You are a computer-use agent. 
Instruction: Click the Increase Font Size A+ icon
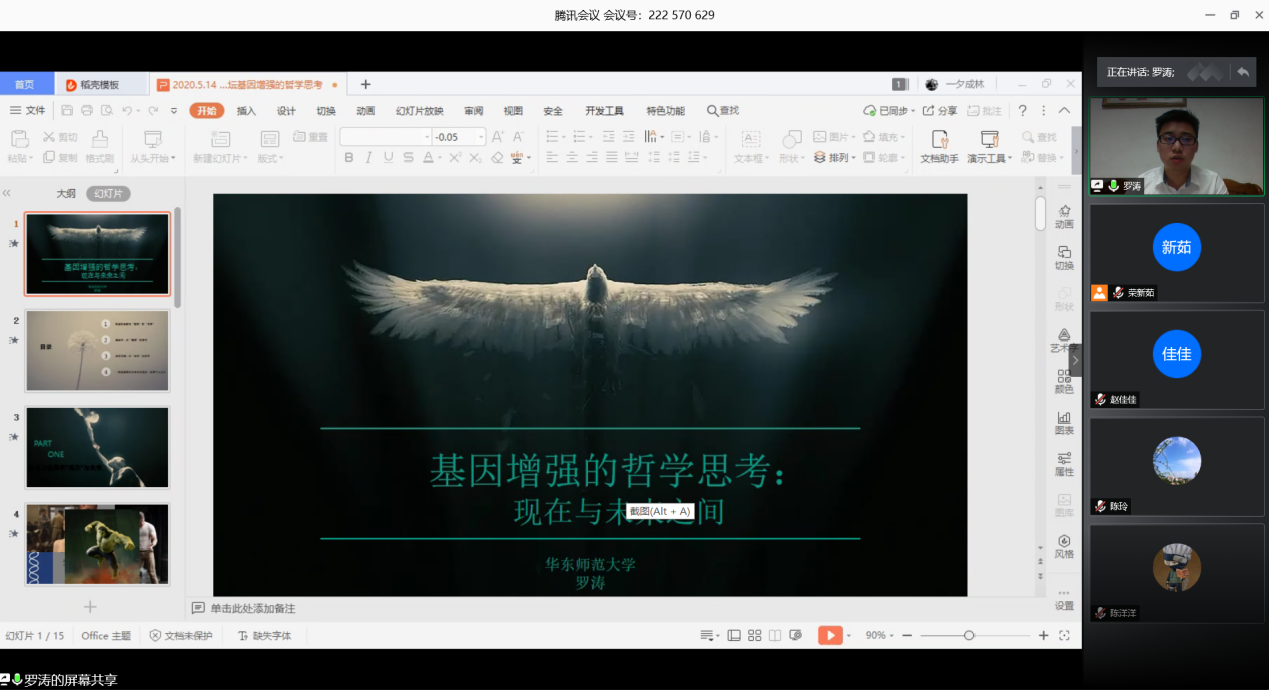(500, 137)
